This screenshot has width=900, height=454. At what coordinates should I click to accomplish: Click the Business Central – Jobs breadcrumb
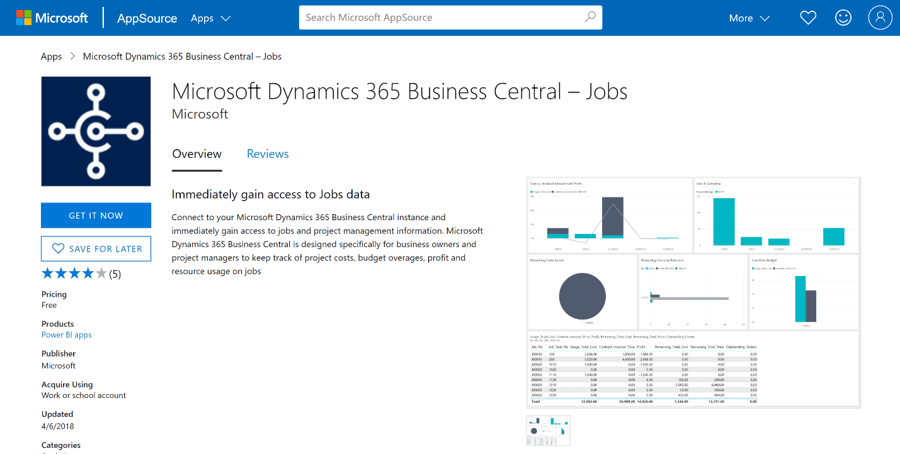pyautogui.click(x=182, y=56)
